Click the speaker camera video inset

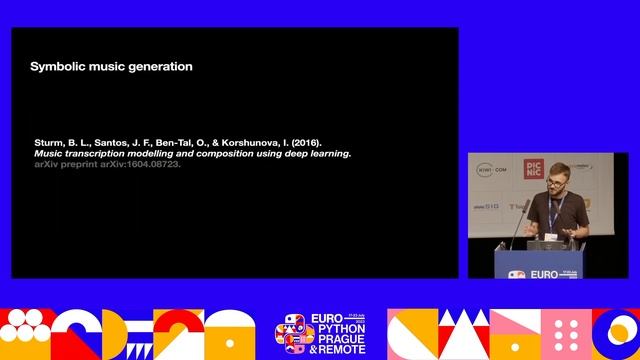coord(548,216)
